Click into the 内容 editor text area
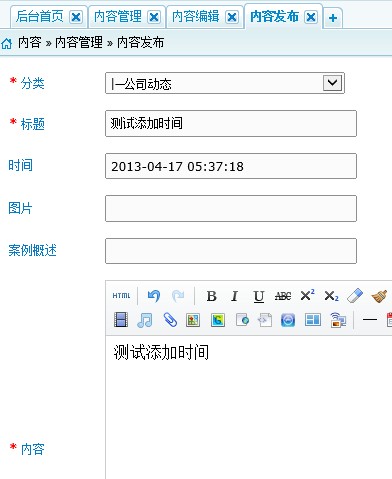Image resolution: width=392 pixels, height=479 pixels. pyautogui.click(x=249, y=407)
